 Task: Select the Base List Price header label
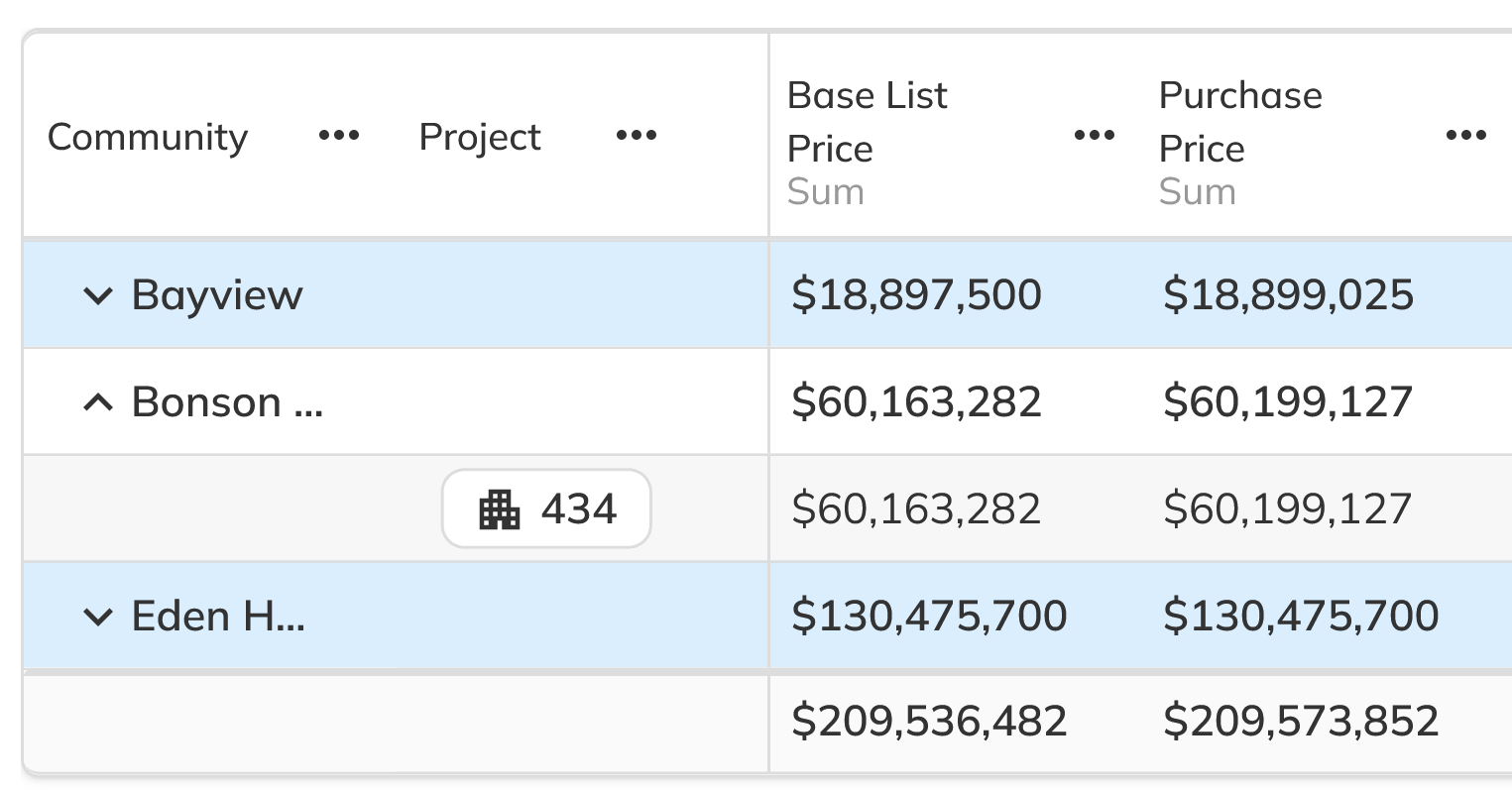(x=868, y=122)
